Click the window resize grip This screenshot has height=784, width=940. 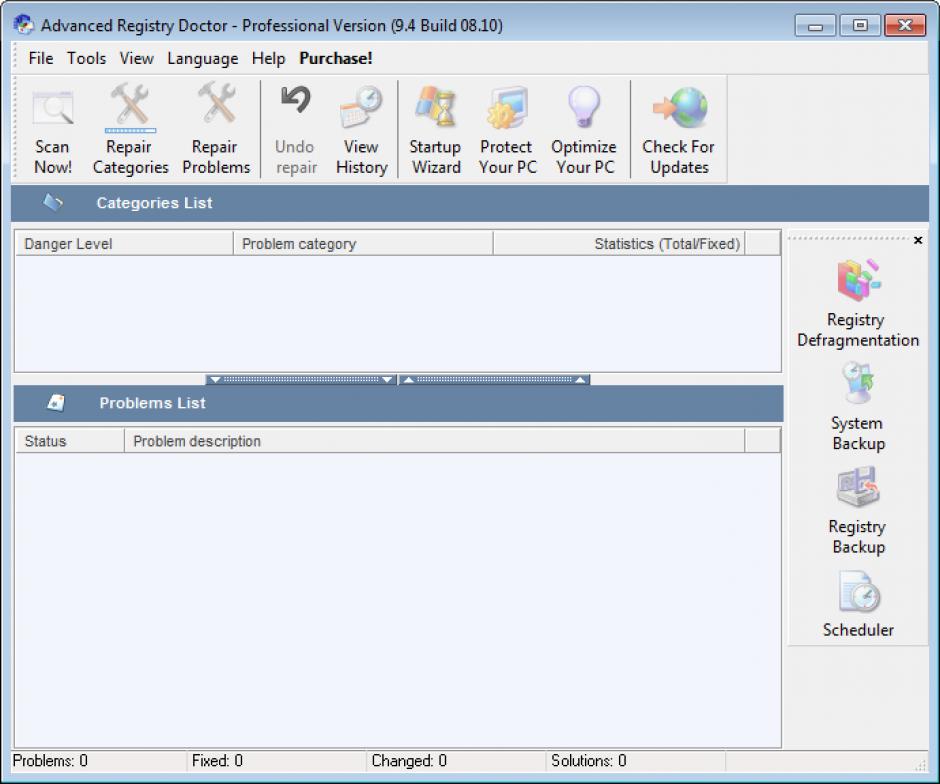(x=920, y=764)
